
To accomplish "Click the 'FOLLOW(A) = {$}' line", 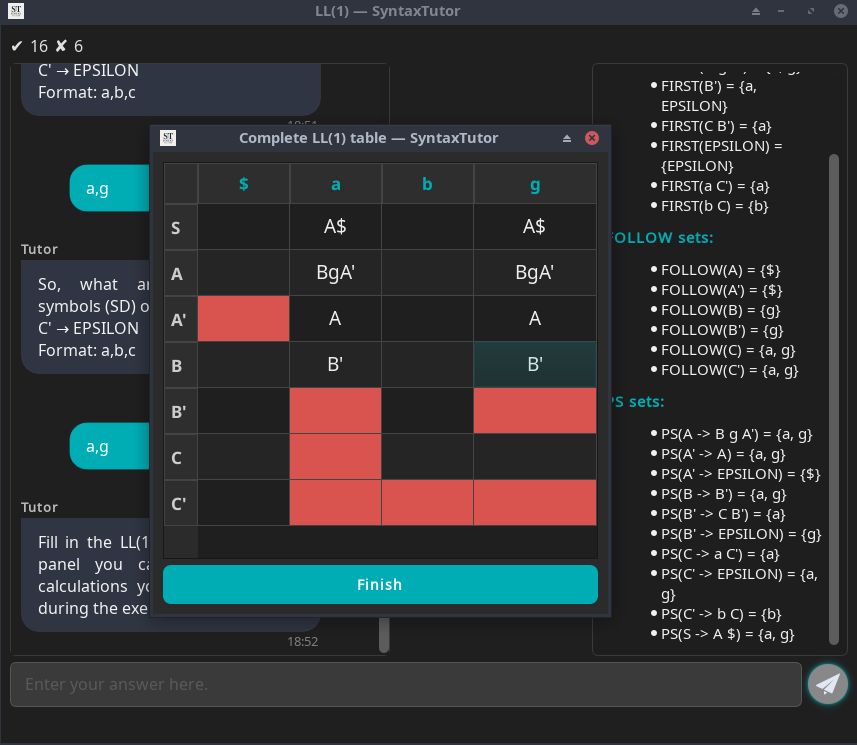I will (x=720, y=270).
